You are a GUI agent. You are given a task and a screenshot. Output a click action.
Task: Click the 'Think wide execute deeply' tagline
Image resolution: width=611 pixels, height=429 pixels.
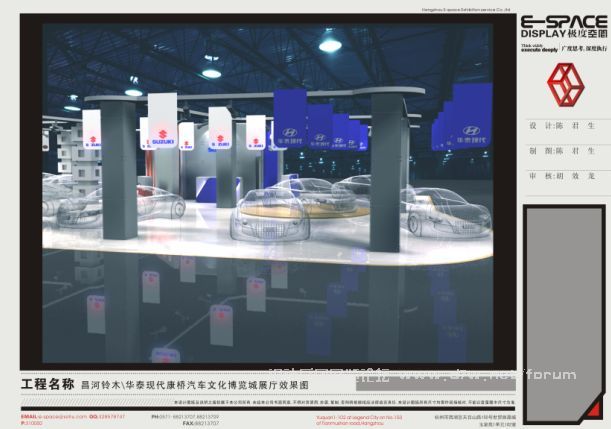point(540,48)
